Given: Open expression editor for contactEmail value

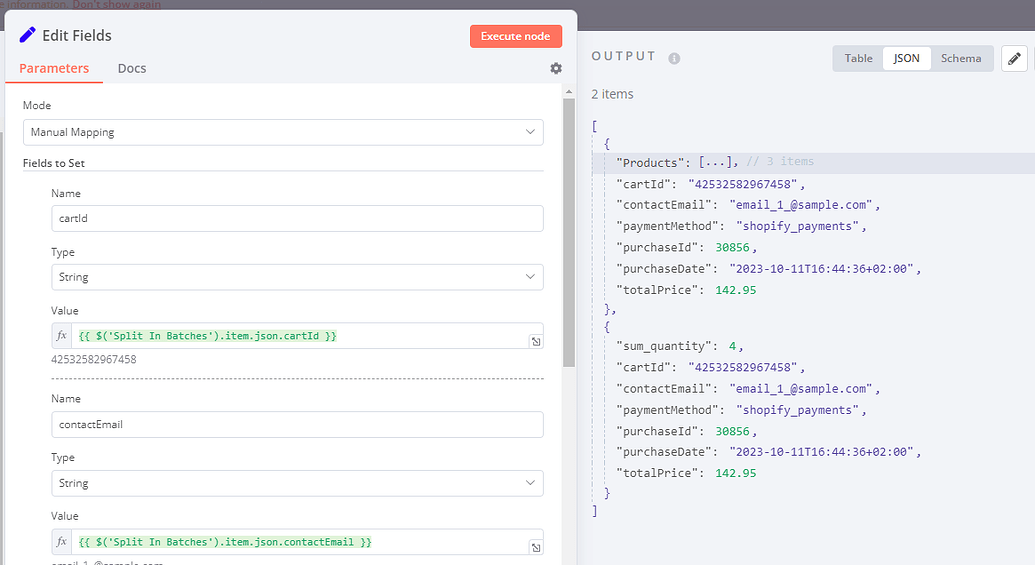Looking at the screenshot, I should click(536, 548).
